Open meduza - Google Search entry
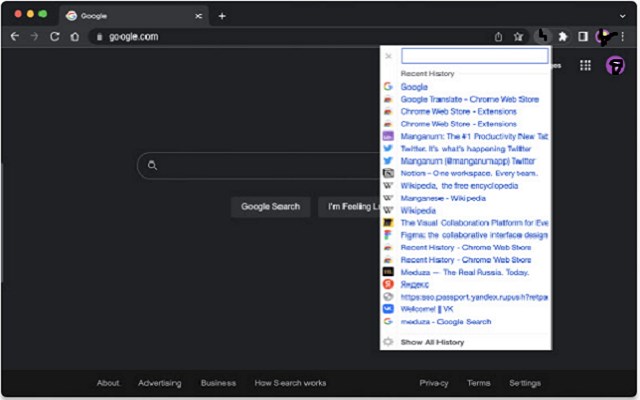Screen dimensions: 640x400 point(446,322)
